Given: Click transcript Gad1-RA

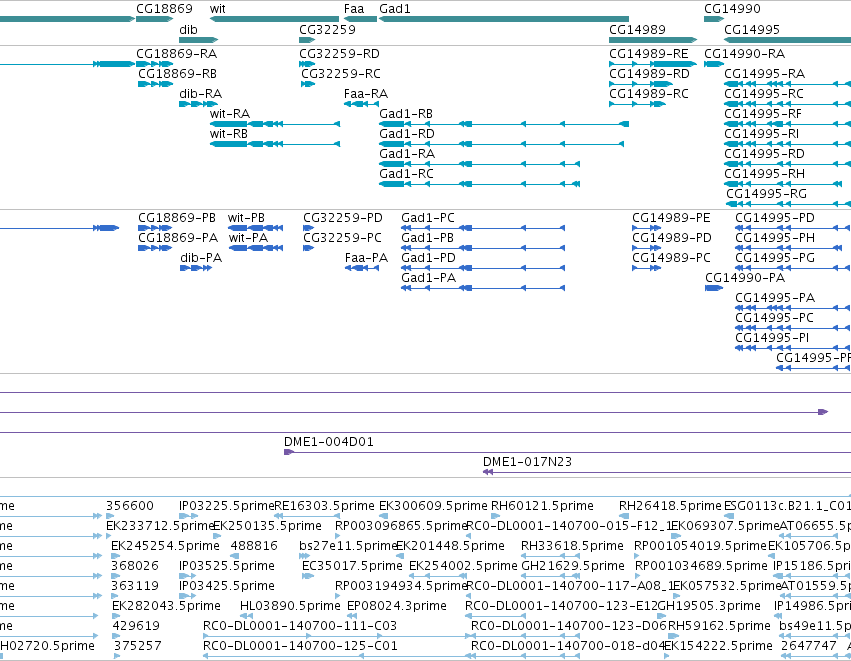Looking at the screenshot, I should (x=479, y=164).
